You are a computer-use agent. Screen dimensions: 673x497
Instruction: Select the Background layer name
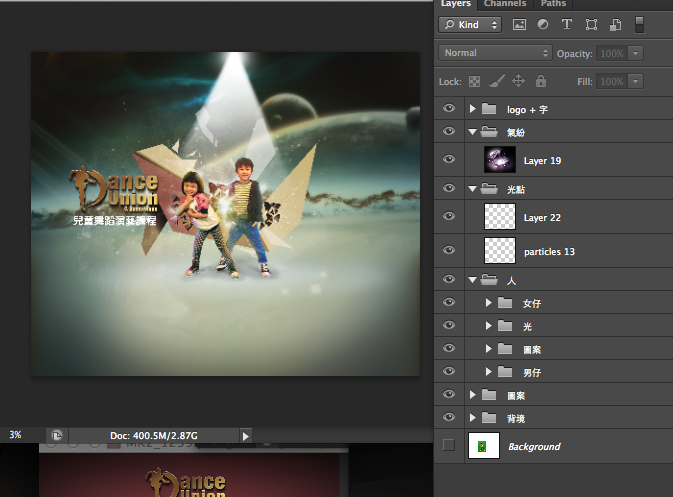(534, 446)
